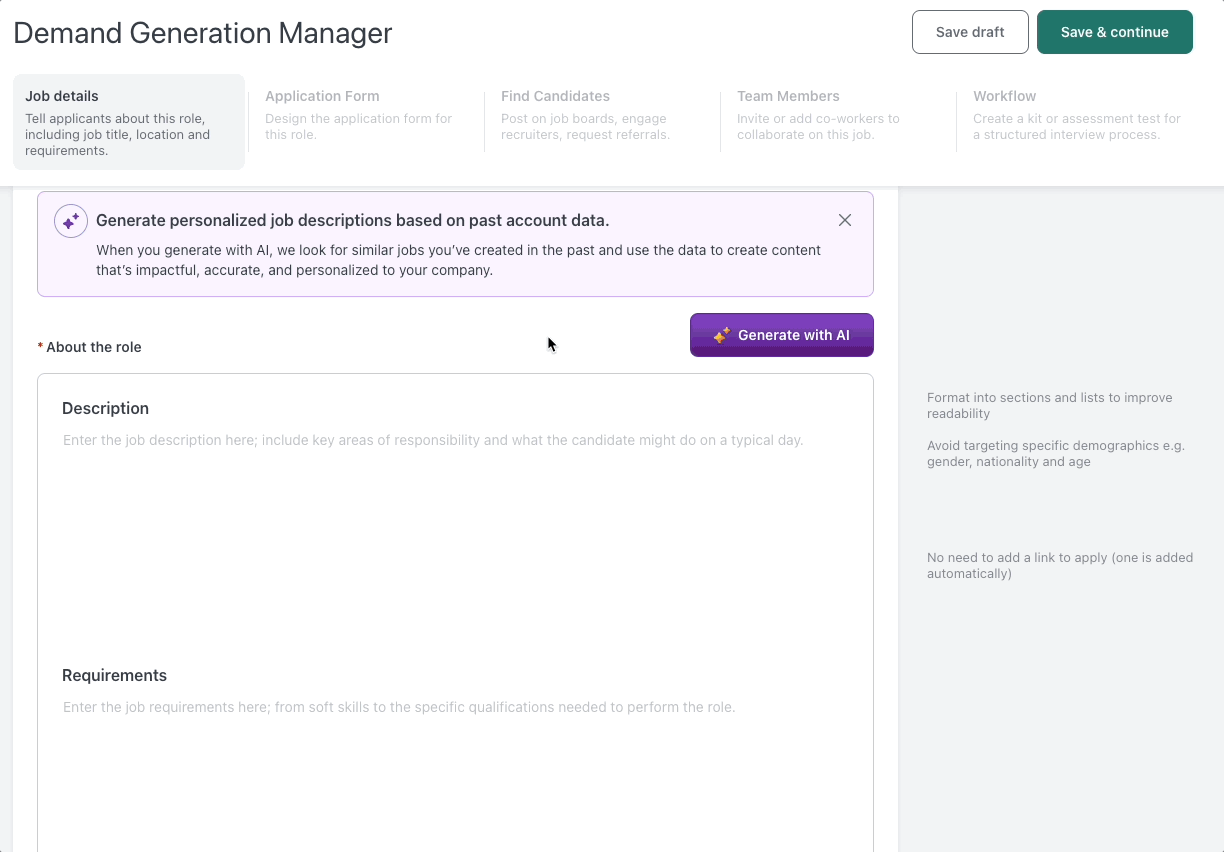1224x852 pixels.
Task: Switch to the Application Form step
Action: pos(364,114)
